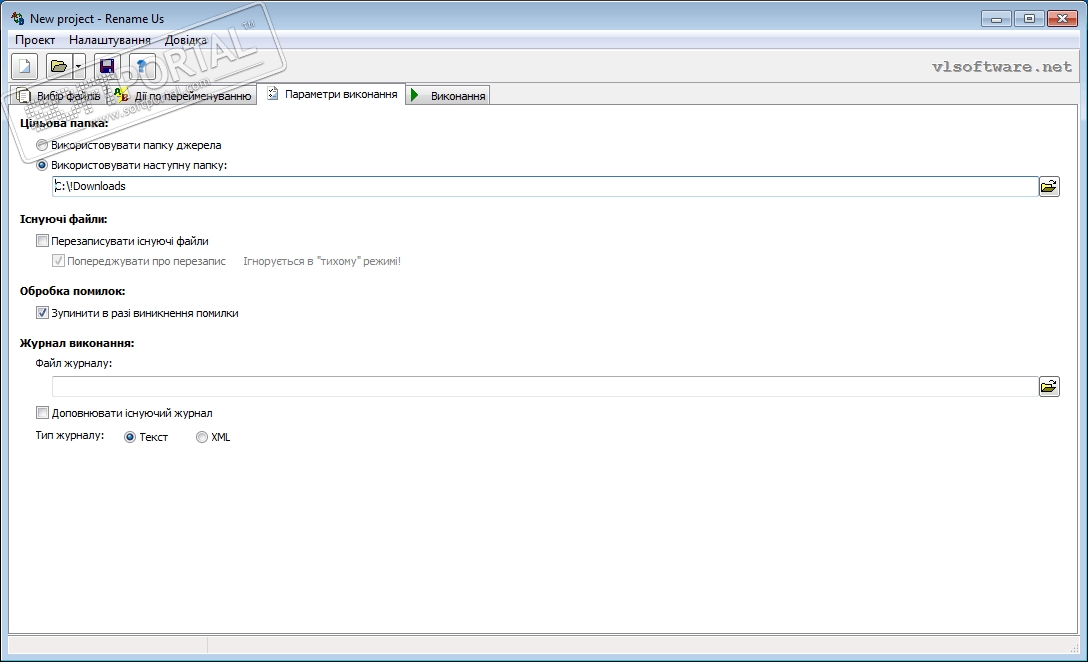Click the Open project folder icon

click(59, 67)
